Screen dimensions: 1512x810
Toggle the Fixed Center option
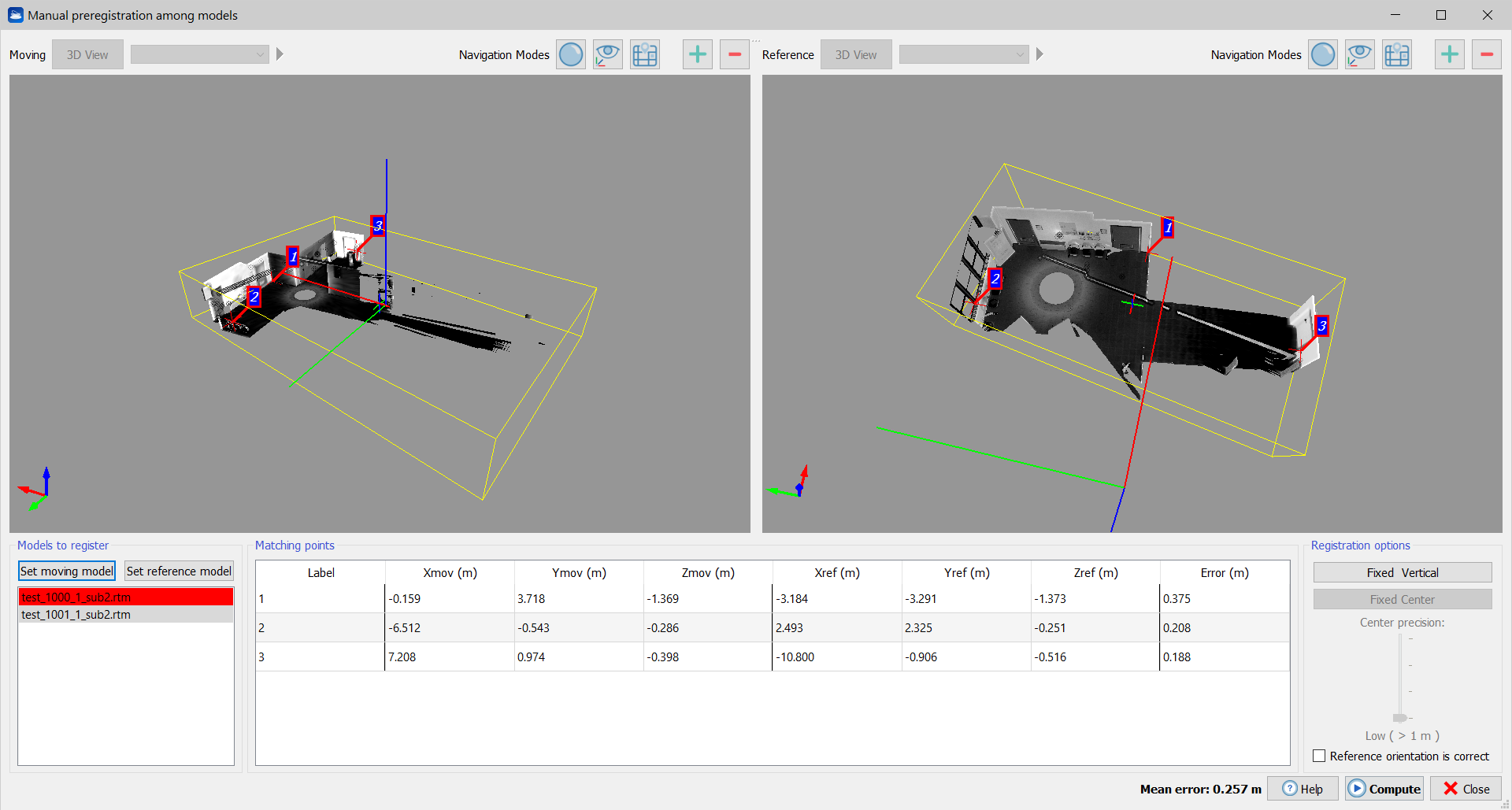coord(1402,600)
